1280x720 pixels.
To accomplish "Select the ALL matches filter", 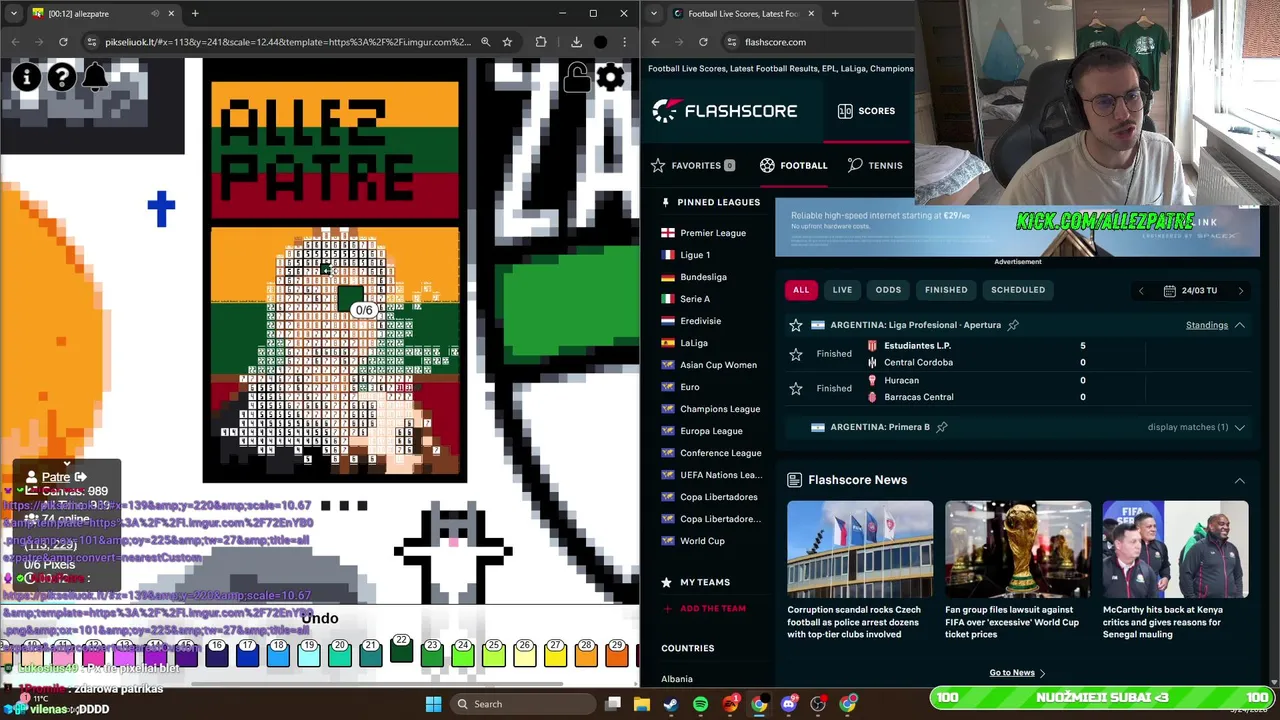I will (x=801, y=290).
